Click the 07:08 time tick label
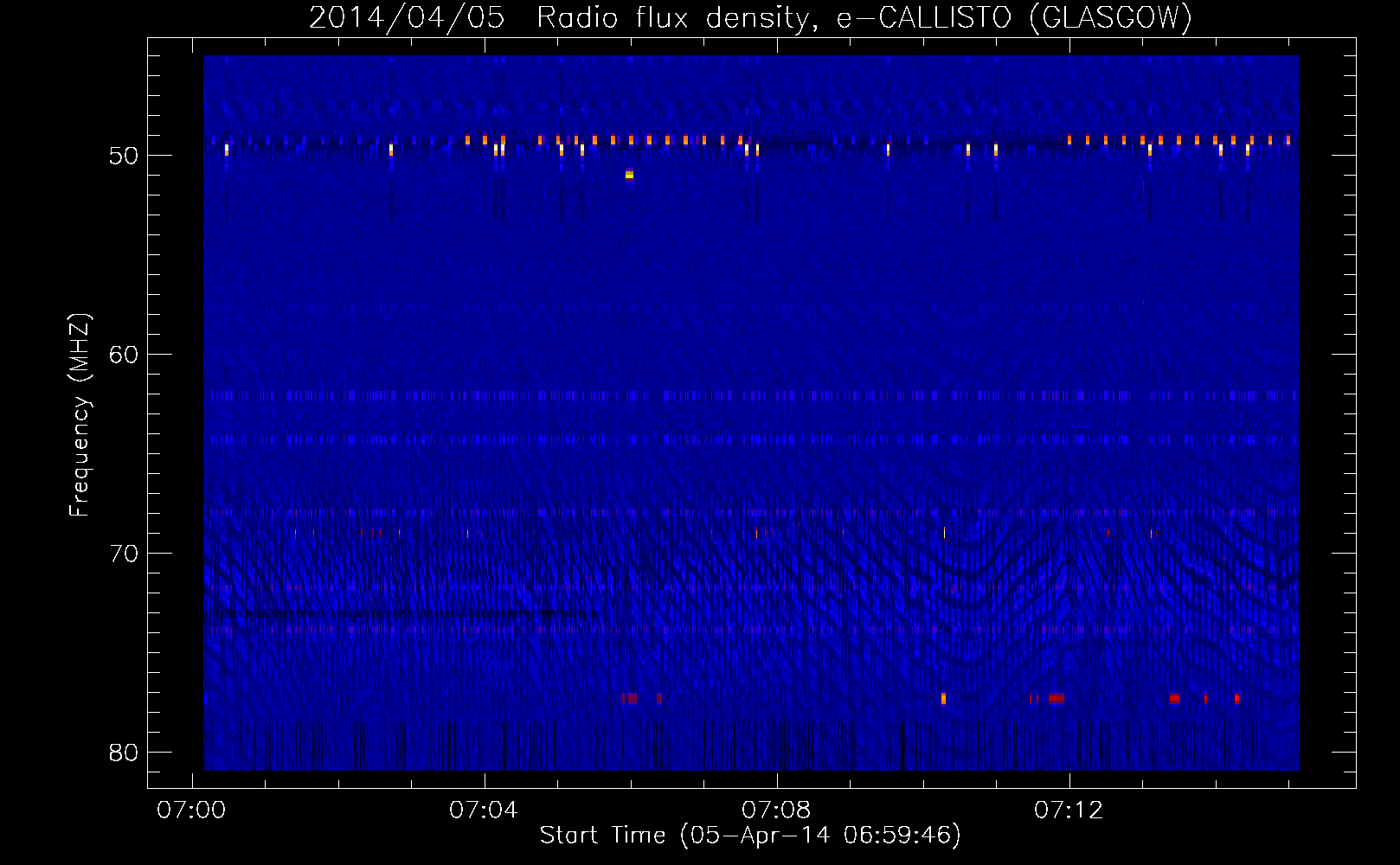The image size is (1400, 865). (x=777, y=810)
